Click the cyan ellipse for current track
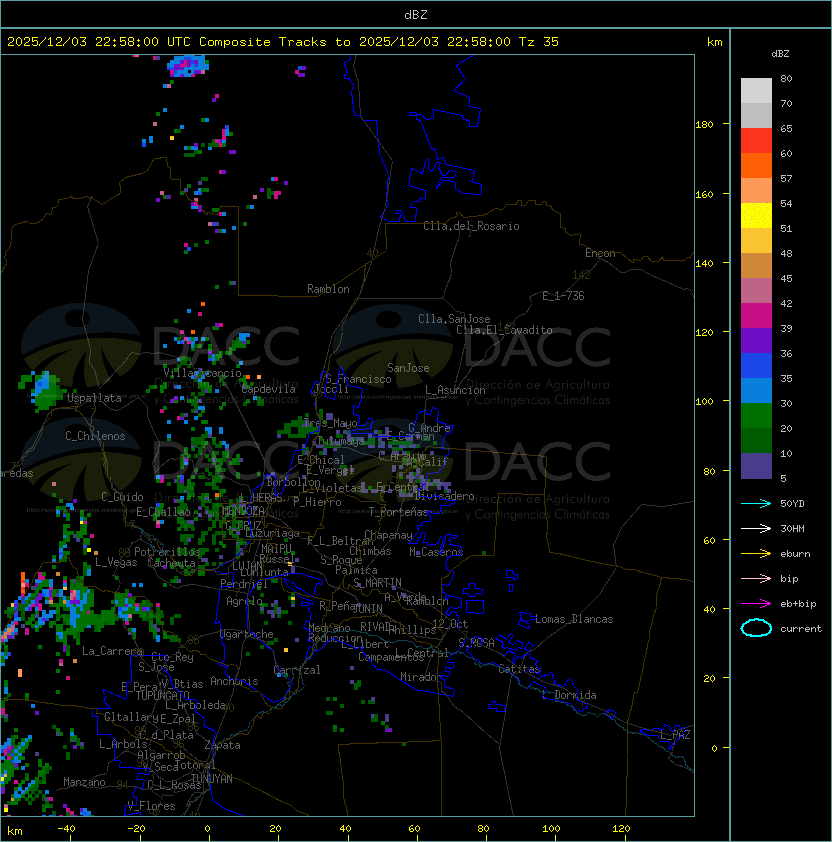 (756, 628)
